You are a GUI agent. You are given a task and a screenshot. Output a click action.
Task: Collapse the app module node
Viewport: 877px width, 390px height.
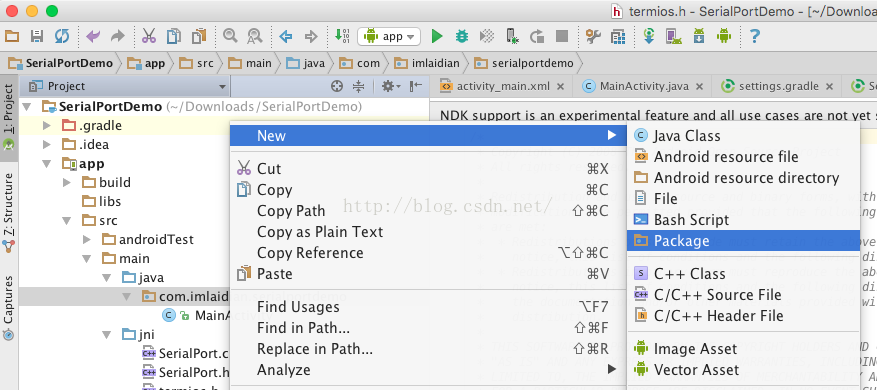pyautogui.click(x=48, y=163)
